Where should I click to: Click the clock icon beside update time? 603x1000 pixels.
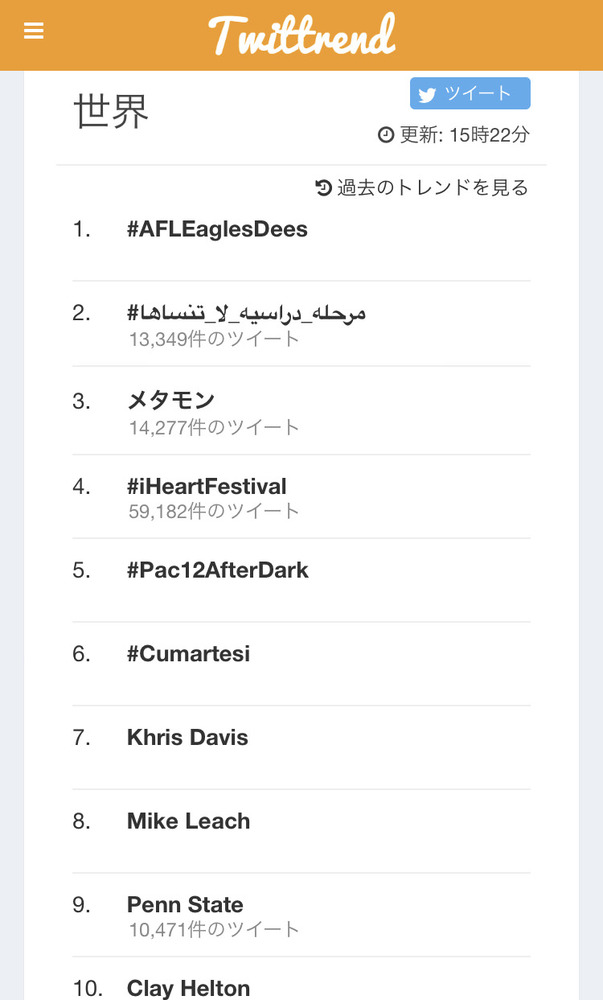[x=386, y=135]
